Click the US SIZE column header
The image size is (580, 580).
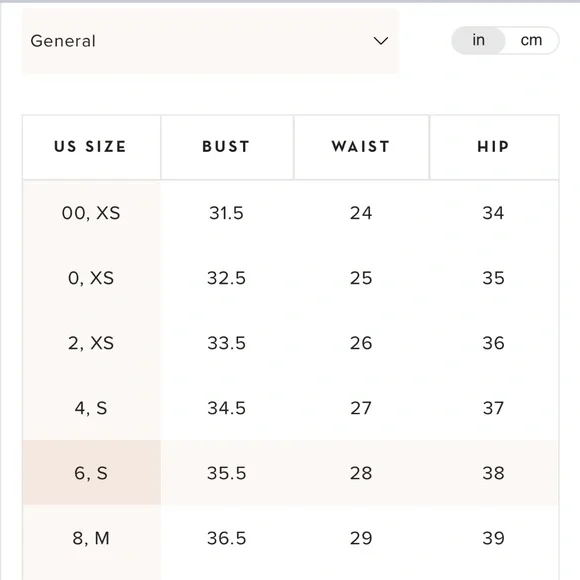coord(91,147)
